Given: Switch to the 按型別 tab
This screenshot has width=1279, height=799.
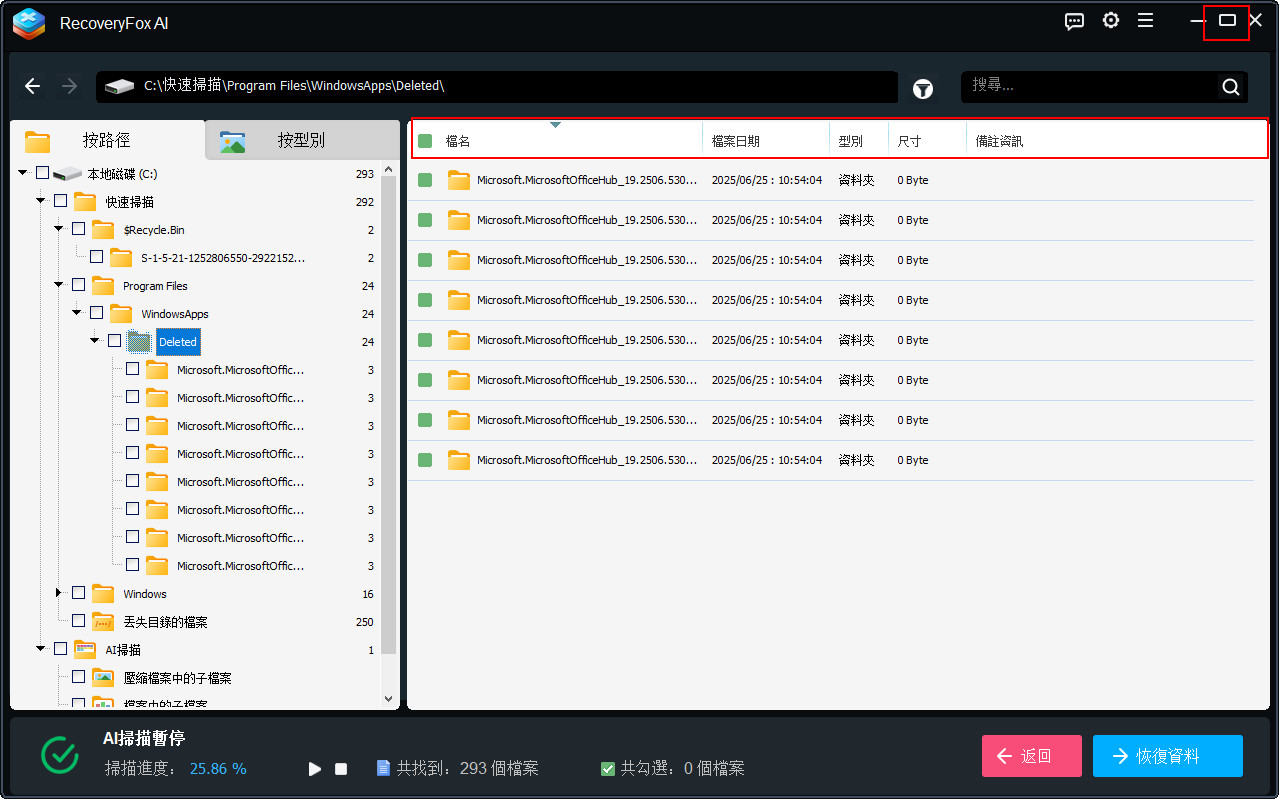Looking at the screenshot, I should [301, 141].
